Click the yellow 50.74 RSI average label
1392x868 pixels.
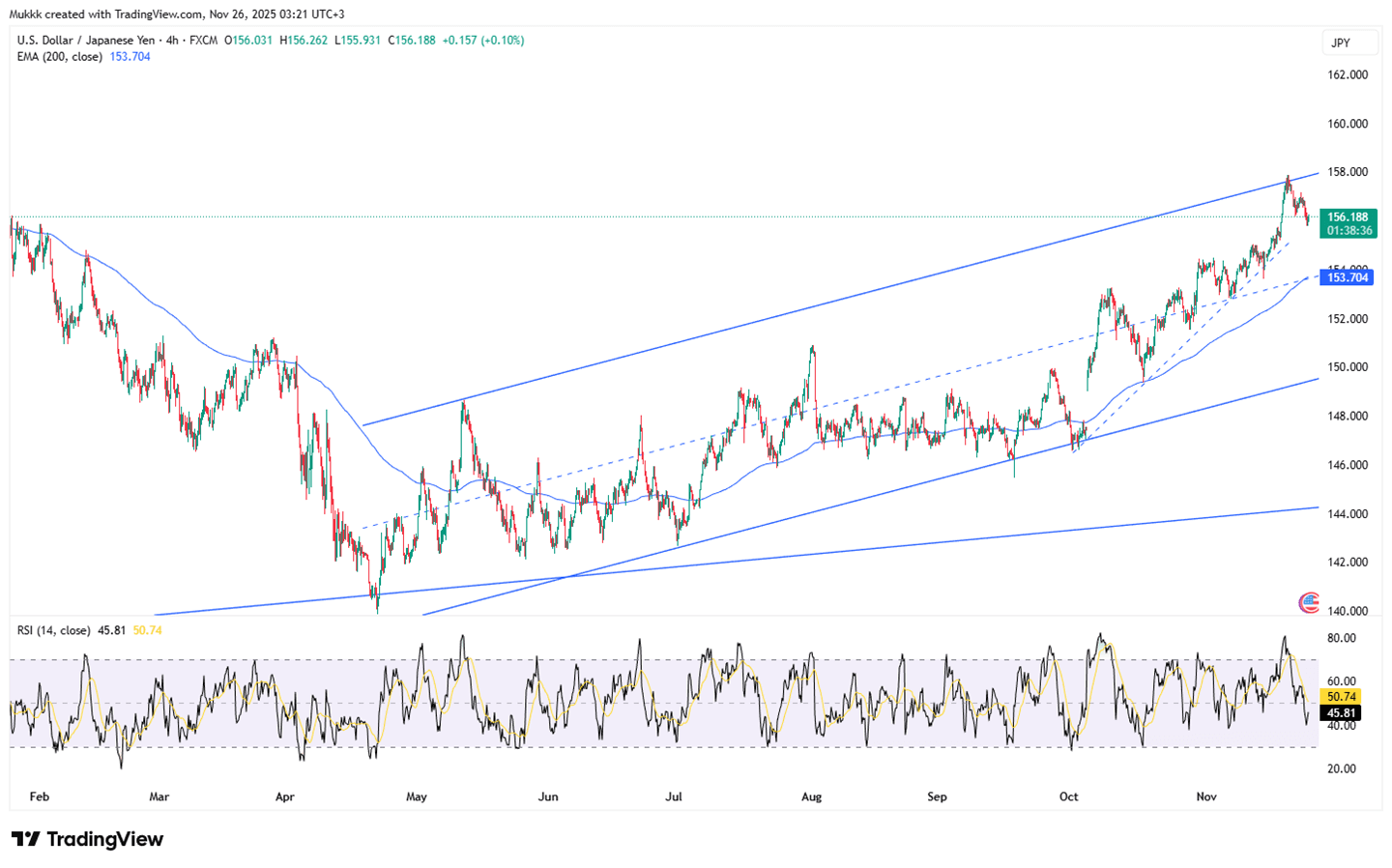pyautogui.click(x=1342, y=696)
